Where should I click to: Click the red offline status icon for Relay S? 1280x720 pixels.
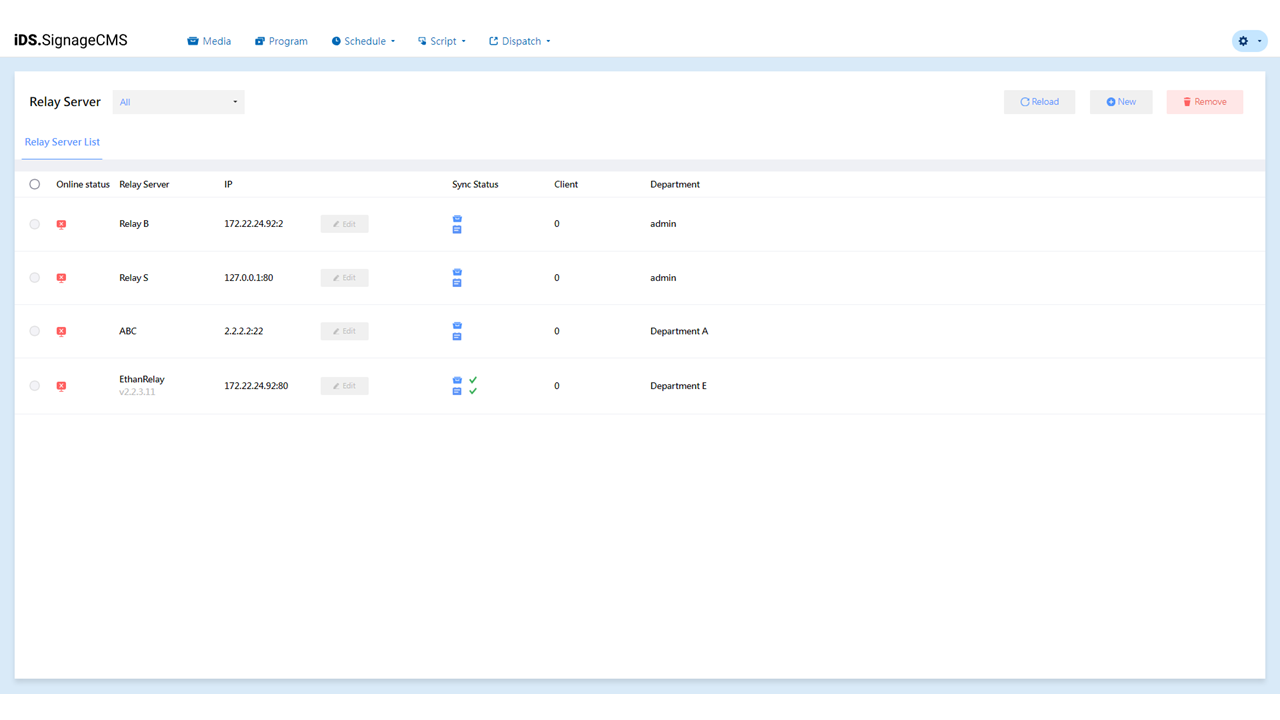pos(61,278)
